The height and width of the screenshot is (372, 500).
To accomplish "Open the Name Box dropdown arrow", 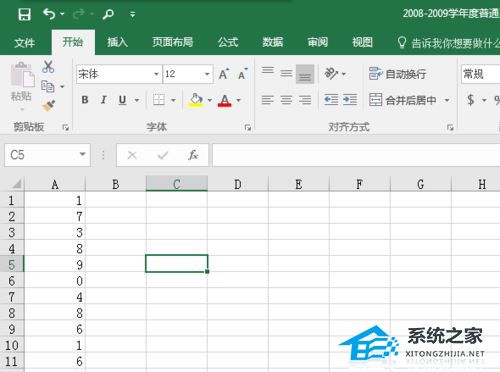I will 82,154.
